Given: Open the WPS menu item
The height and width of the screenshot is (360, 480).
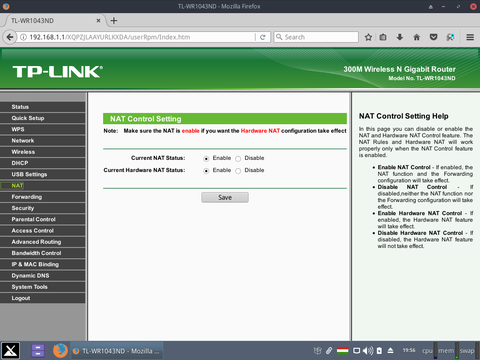Looking at the screenshot, I should tap(43, 129).
